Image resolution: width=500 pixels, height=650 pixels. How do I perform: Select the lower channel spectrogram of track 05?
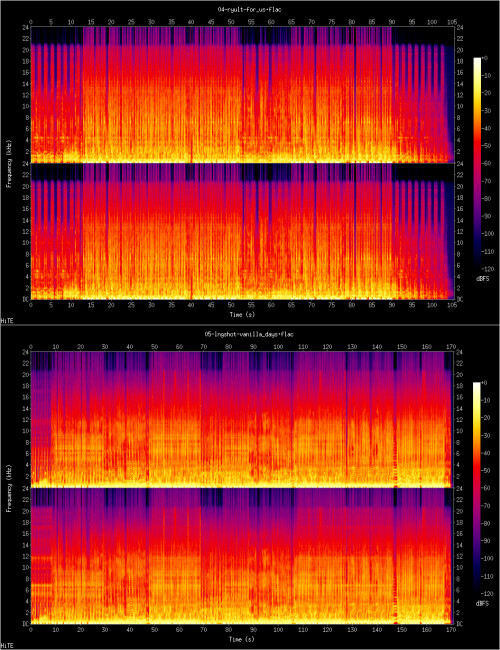tap(241, 555)
